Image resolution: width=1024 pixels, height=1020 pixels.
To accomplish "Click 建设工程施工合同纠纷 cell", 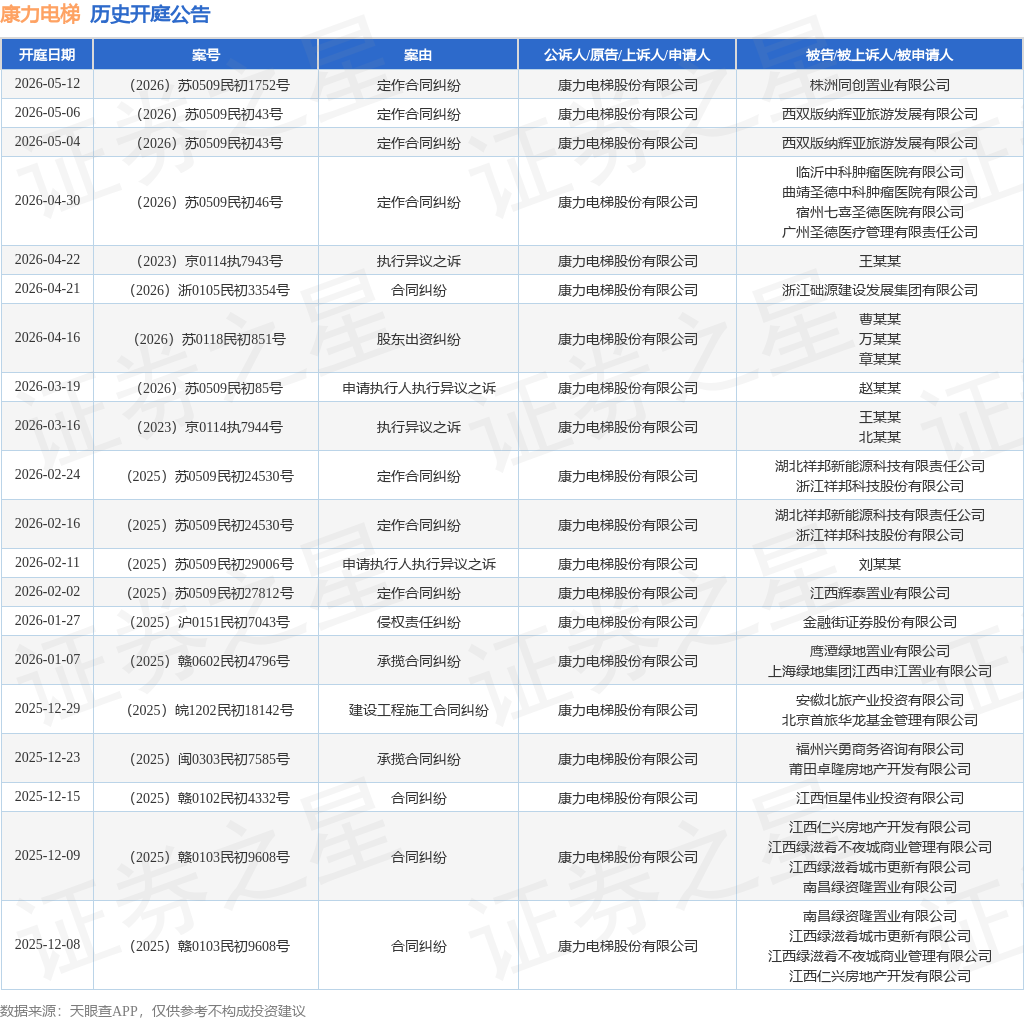I will tap(419, 710).
